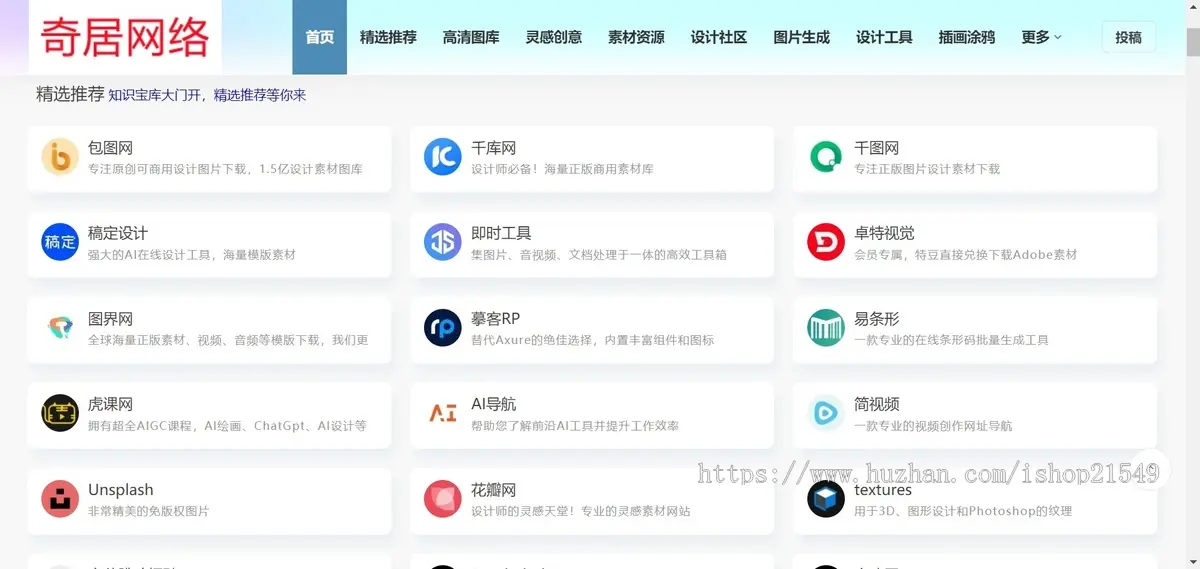Open the 即时工具 title link
Screen dimensions: 1200x569
[501, 233]
